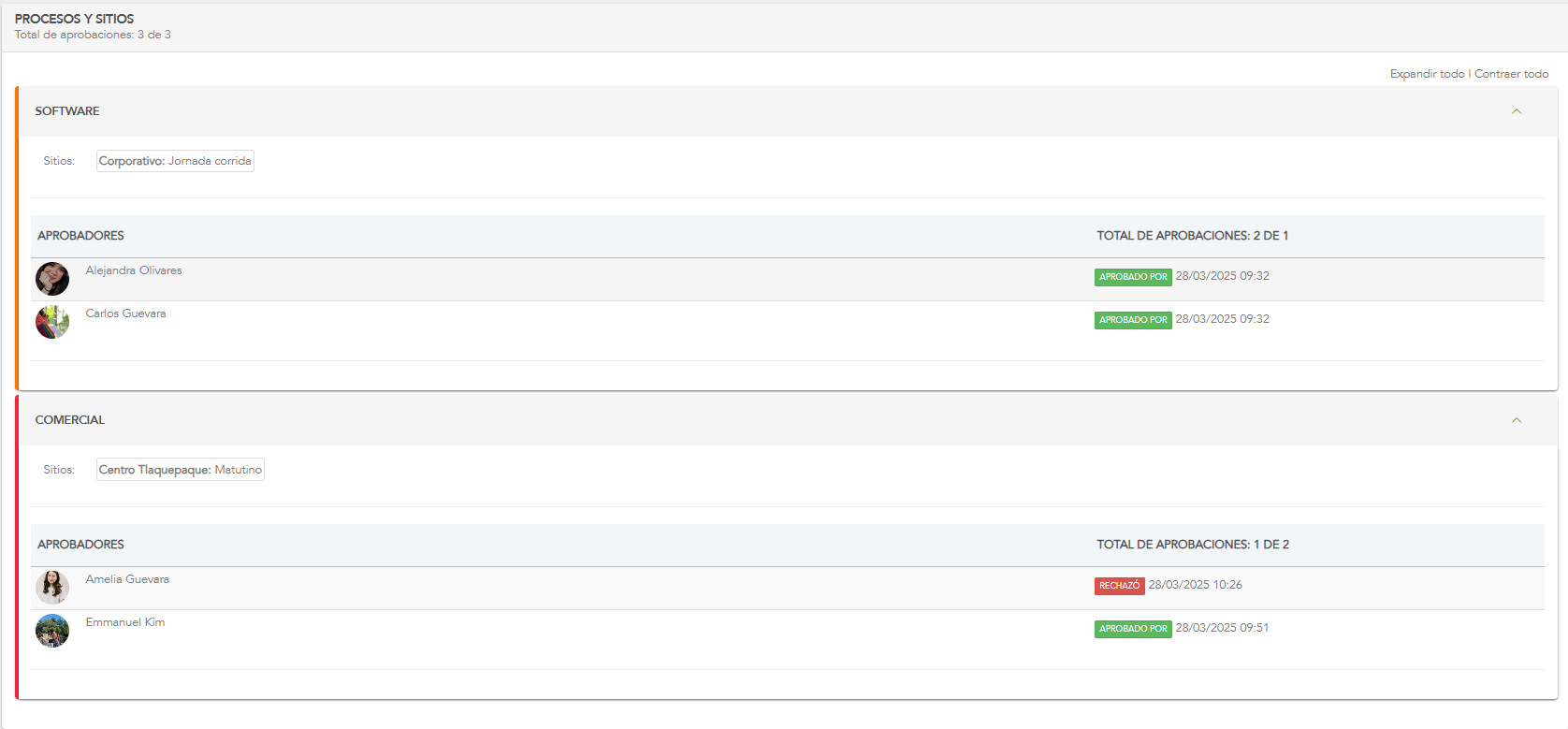Click Amelia Guevara profile avatar
This screenshot has width=1568, height=729.
pos(52,588)
